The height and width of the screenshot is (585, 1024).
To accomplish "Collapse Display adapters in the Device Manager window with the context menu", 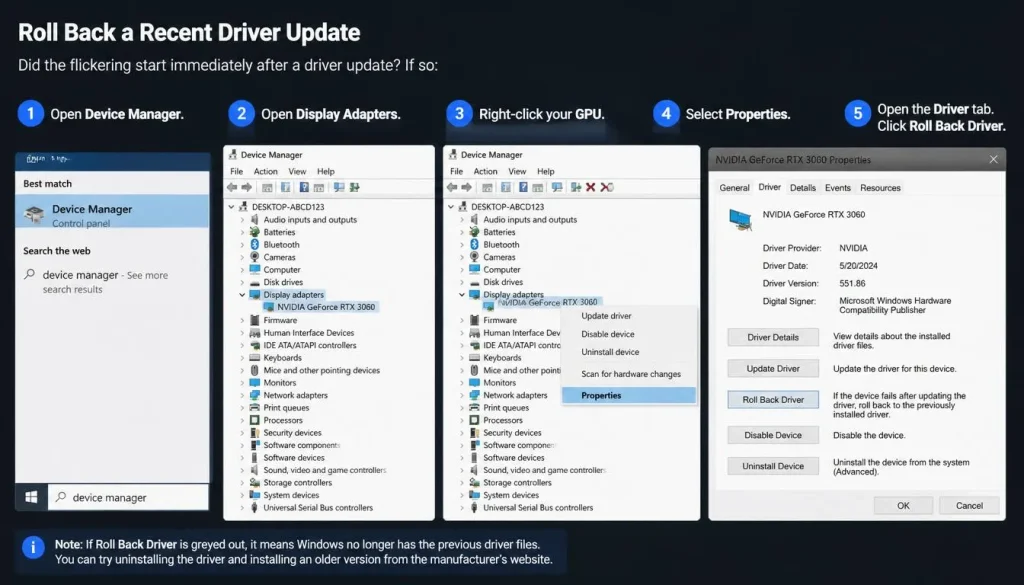I will pyautogui.click(x=462, y=294).
